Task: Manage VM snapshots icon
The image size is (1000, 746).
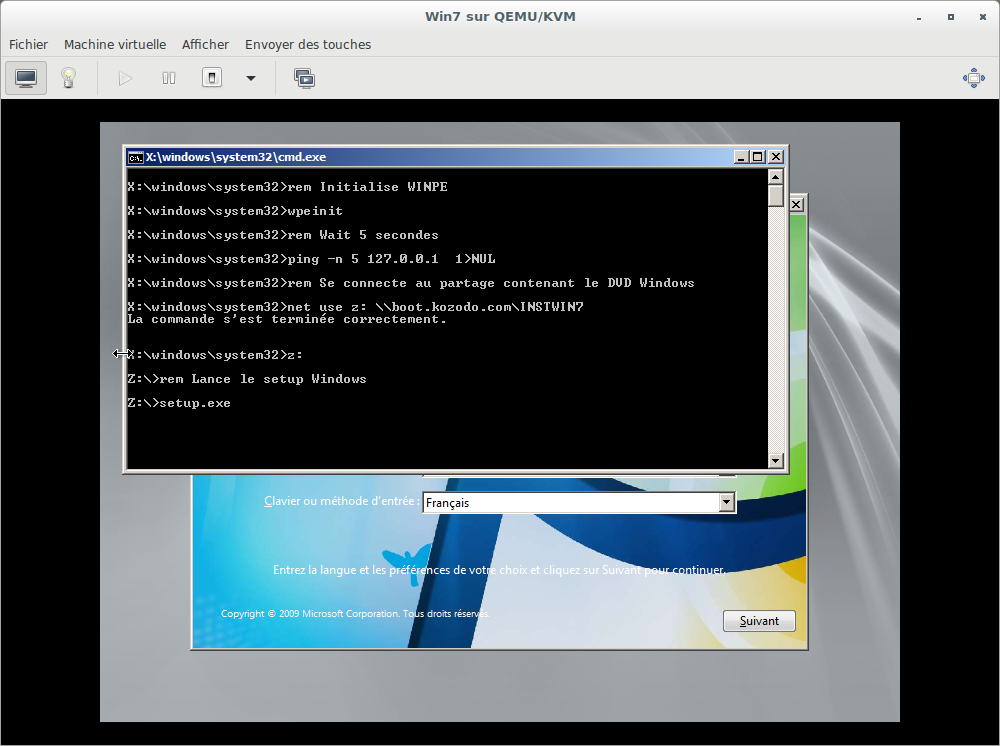Action: tap(304, 78)
